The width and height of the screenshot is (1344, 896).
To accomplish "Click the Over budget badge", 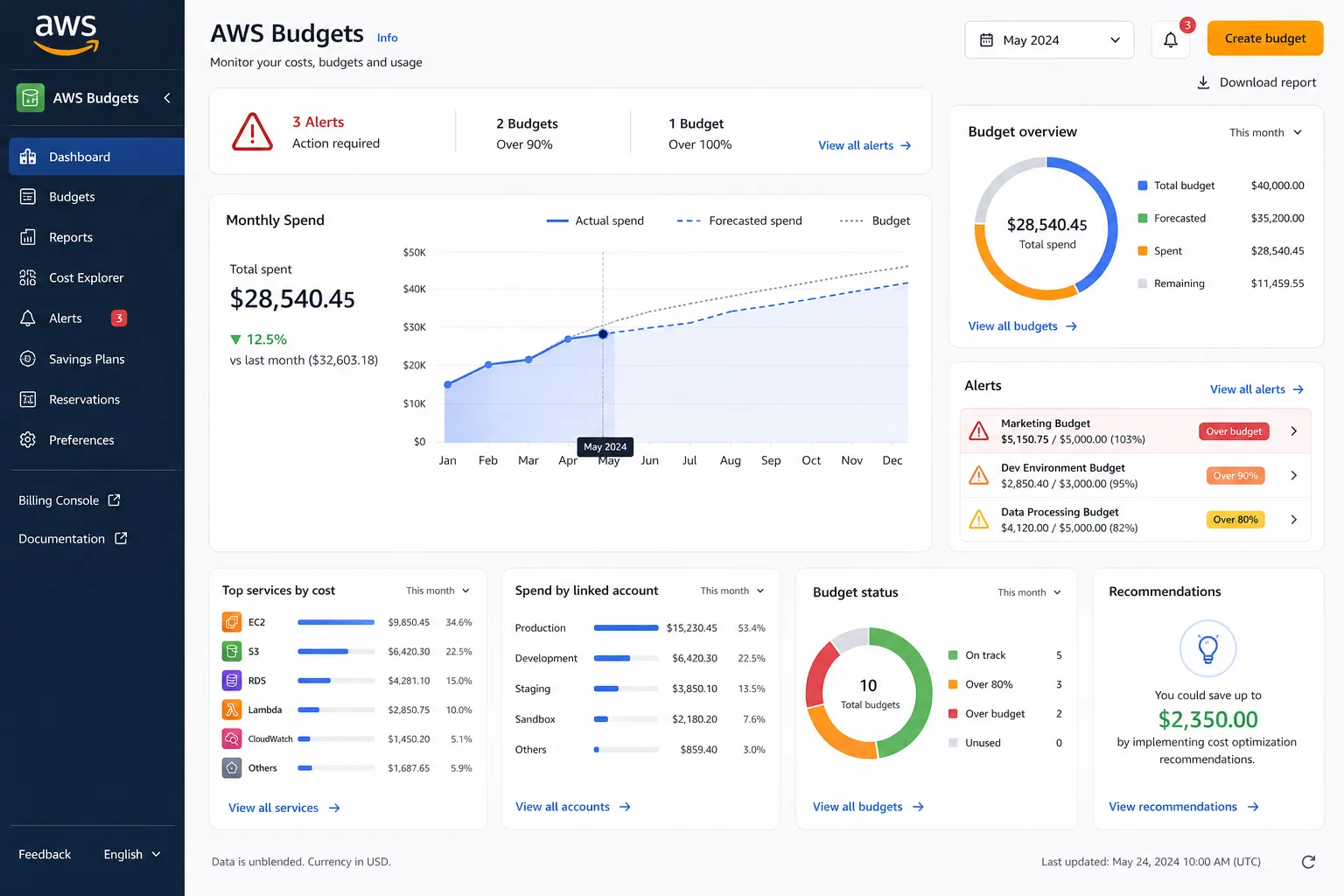I will pyautogui.click(x=1234, y=431).
